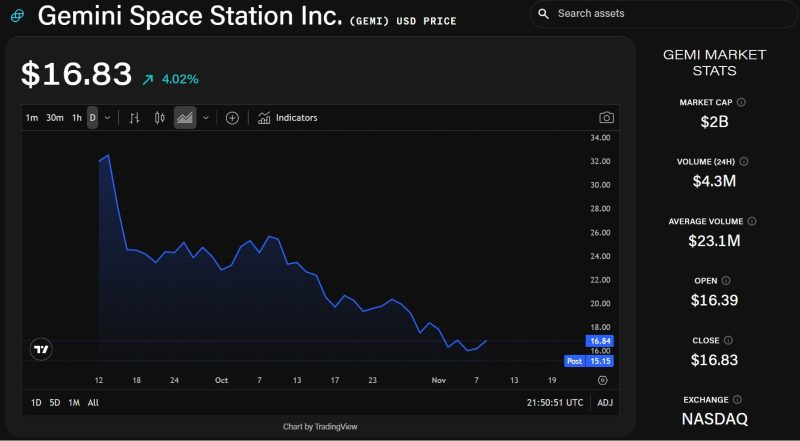Viewport: 800px width, 441px height.
Task: Expand the time interval dropdown arrow
Action: (x=107, y=118)
